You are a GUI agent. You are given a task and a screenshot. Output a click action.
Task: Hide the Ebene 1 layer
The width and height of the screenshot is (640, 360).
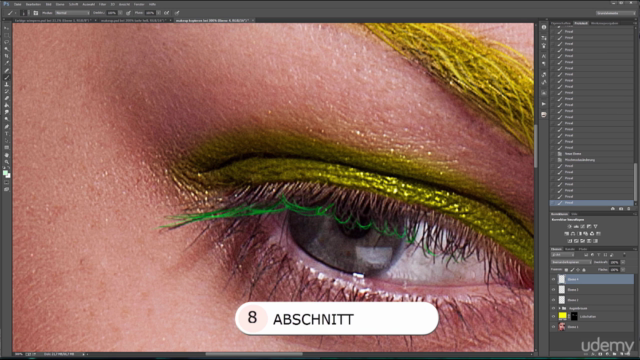pos(553,327)
